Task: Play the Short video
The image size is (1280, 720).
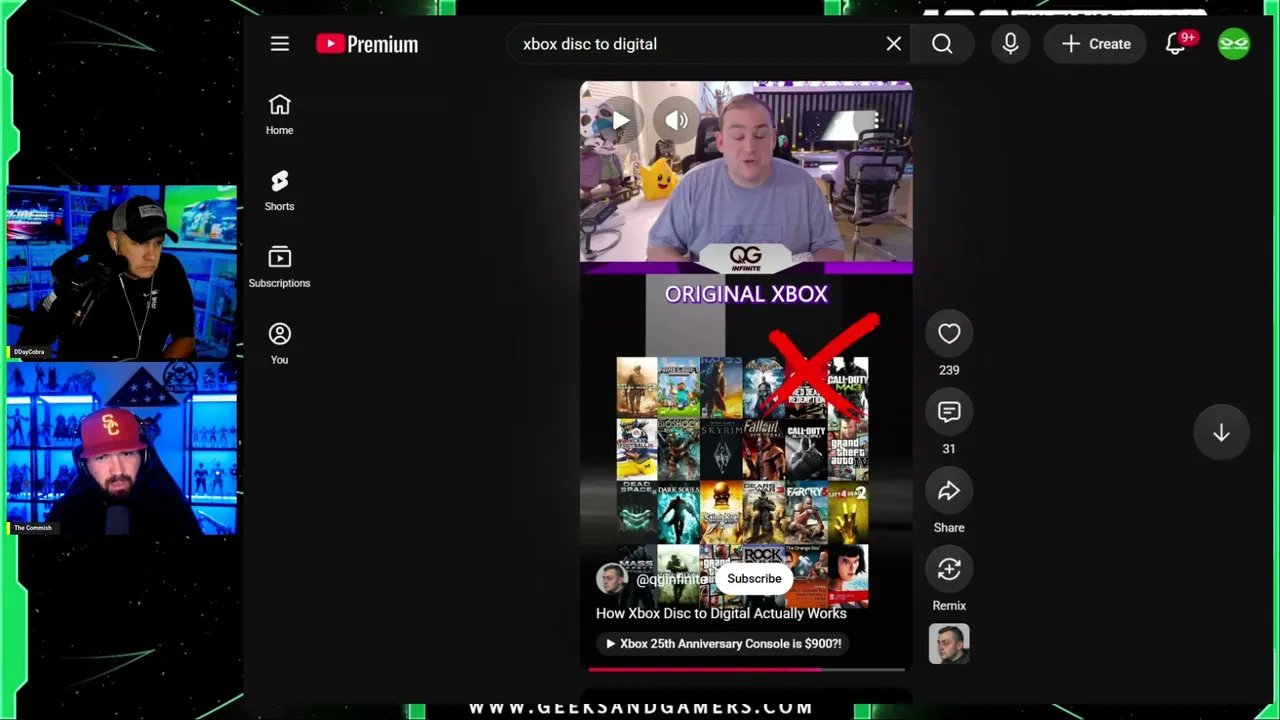Action: point(620,121)
